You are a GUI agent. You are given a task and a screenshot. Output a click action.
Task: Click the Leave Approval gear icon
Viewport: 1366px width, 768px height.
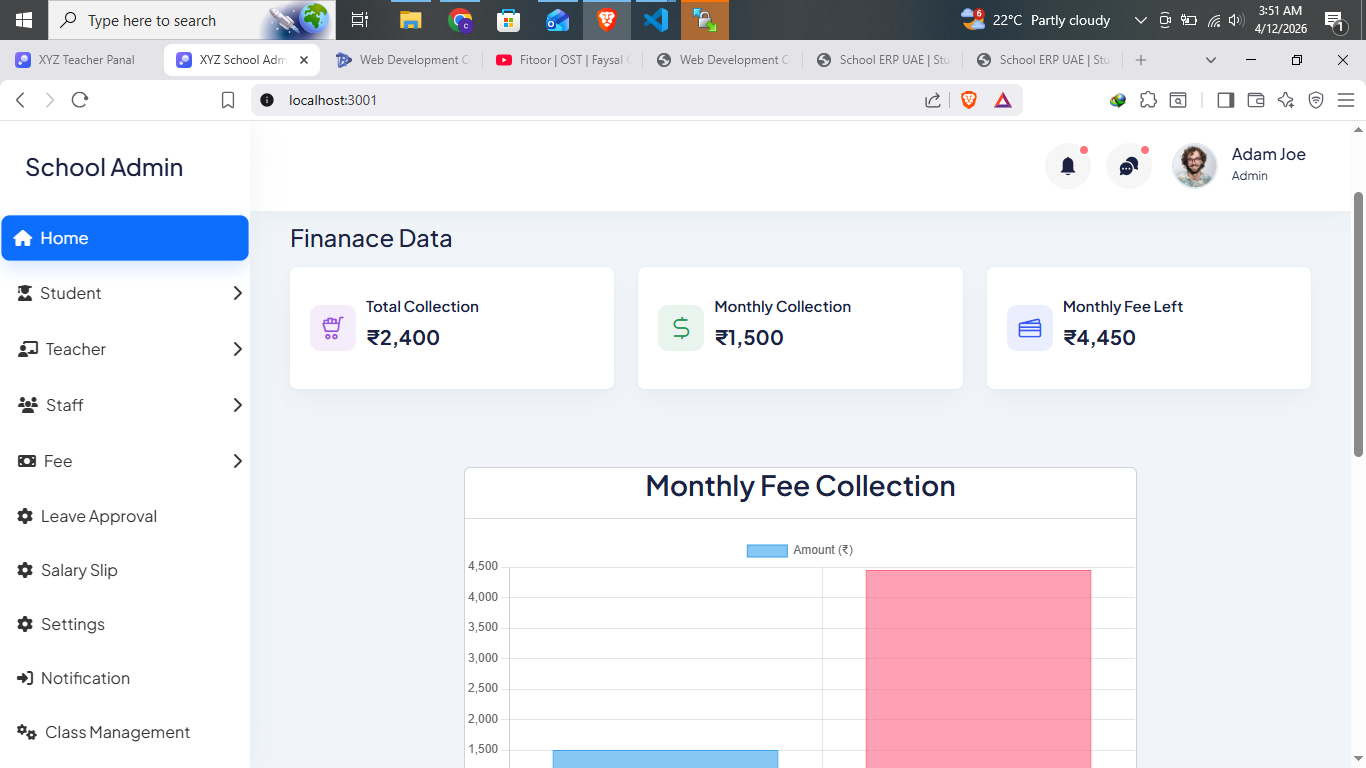point(25,515)
